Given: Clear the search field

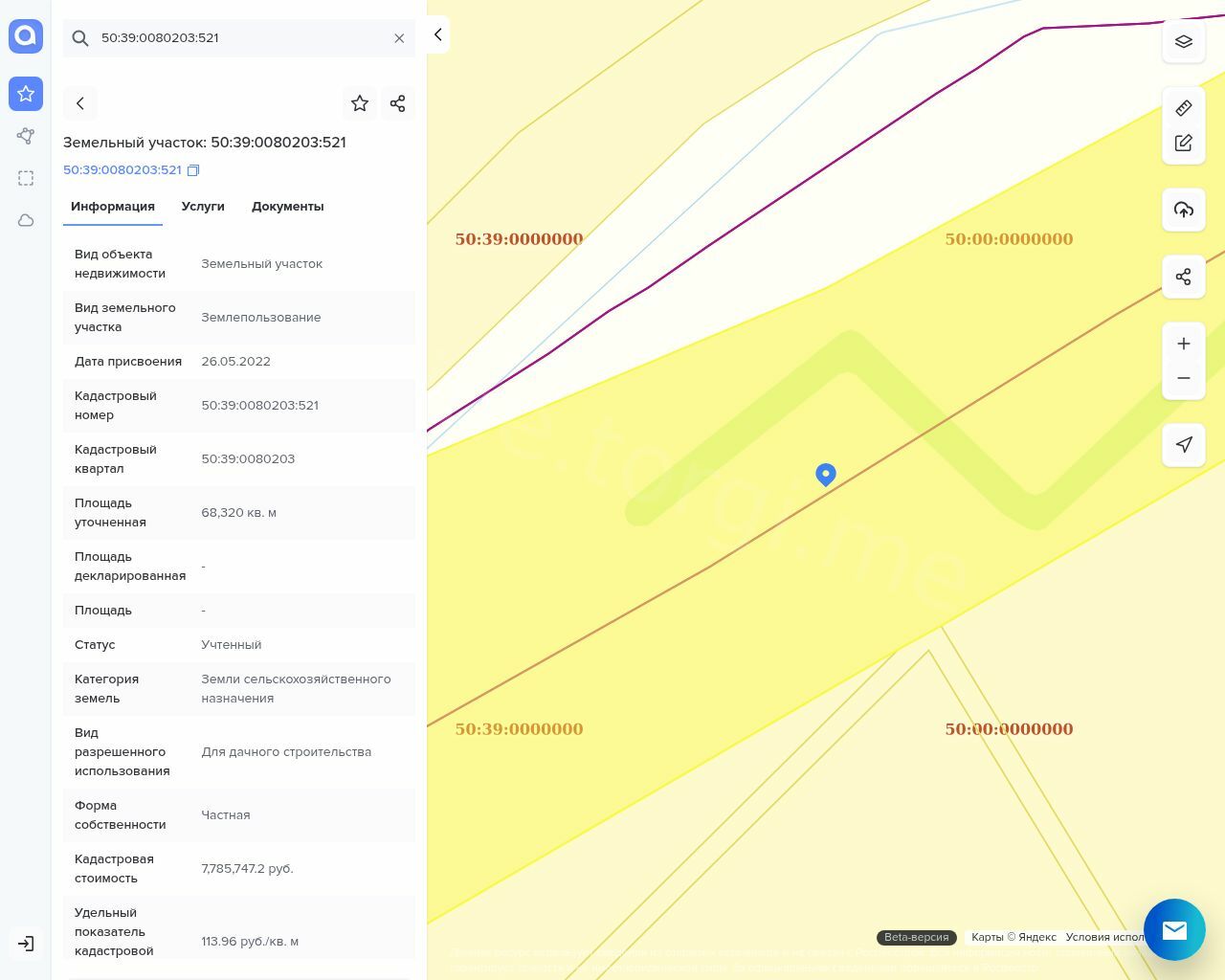Looking at the screenshot, I should coord(399,38).
